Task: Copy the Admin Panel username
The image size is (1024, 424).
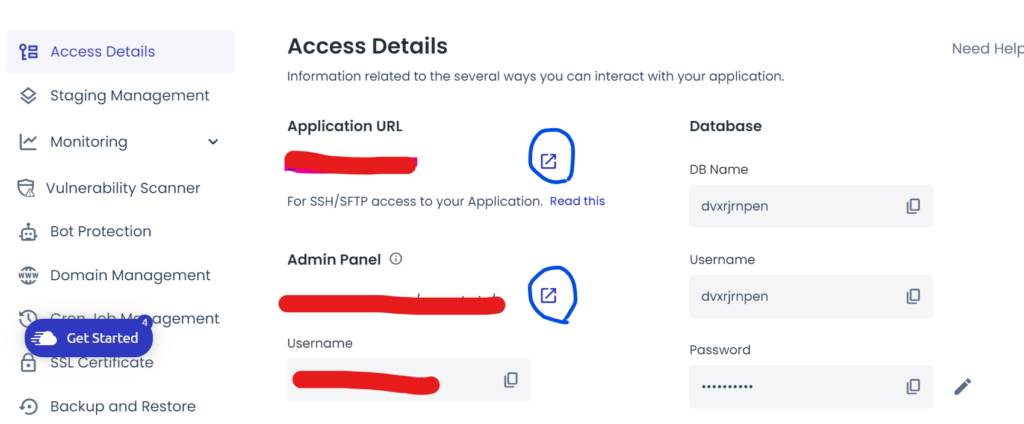Action: [x=511, y=380]
